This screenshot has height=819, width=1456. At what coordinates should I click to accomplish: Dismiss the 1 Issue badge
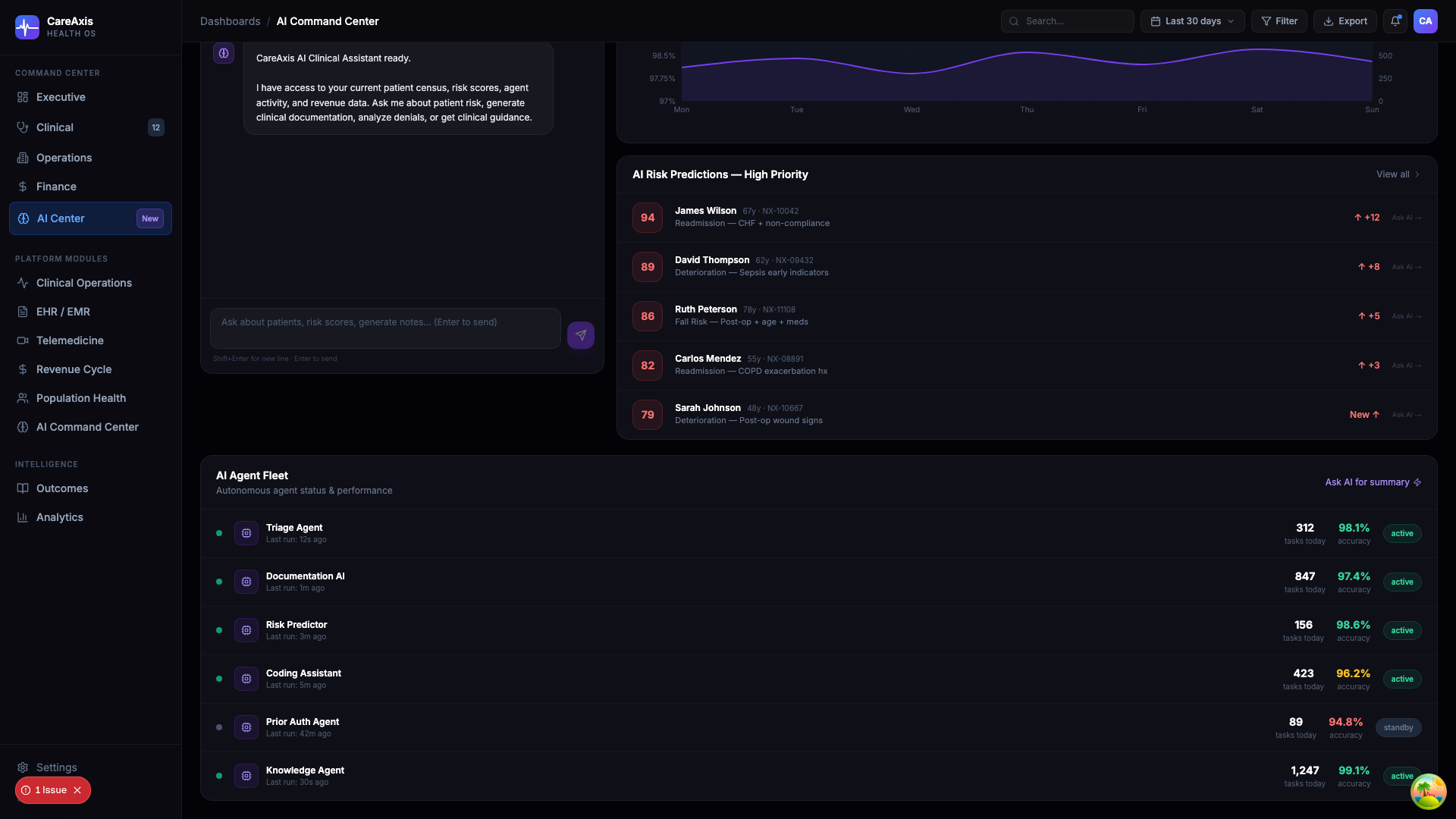click(77, 790)
